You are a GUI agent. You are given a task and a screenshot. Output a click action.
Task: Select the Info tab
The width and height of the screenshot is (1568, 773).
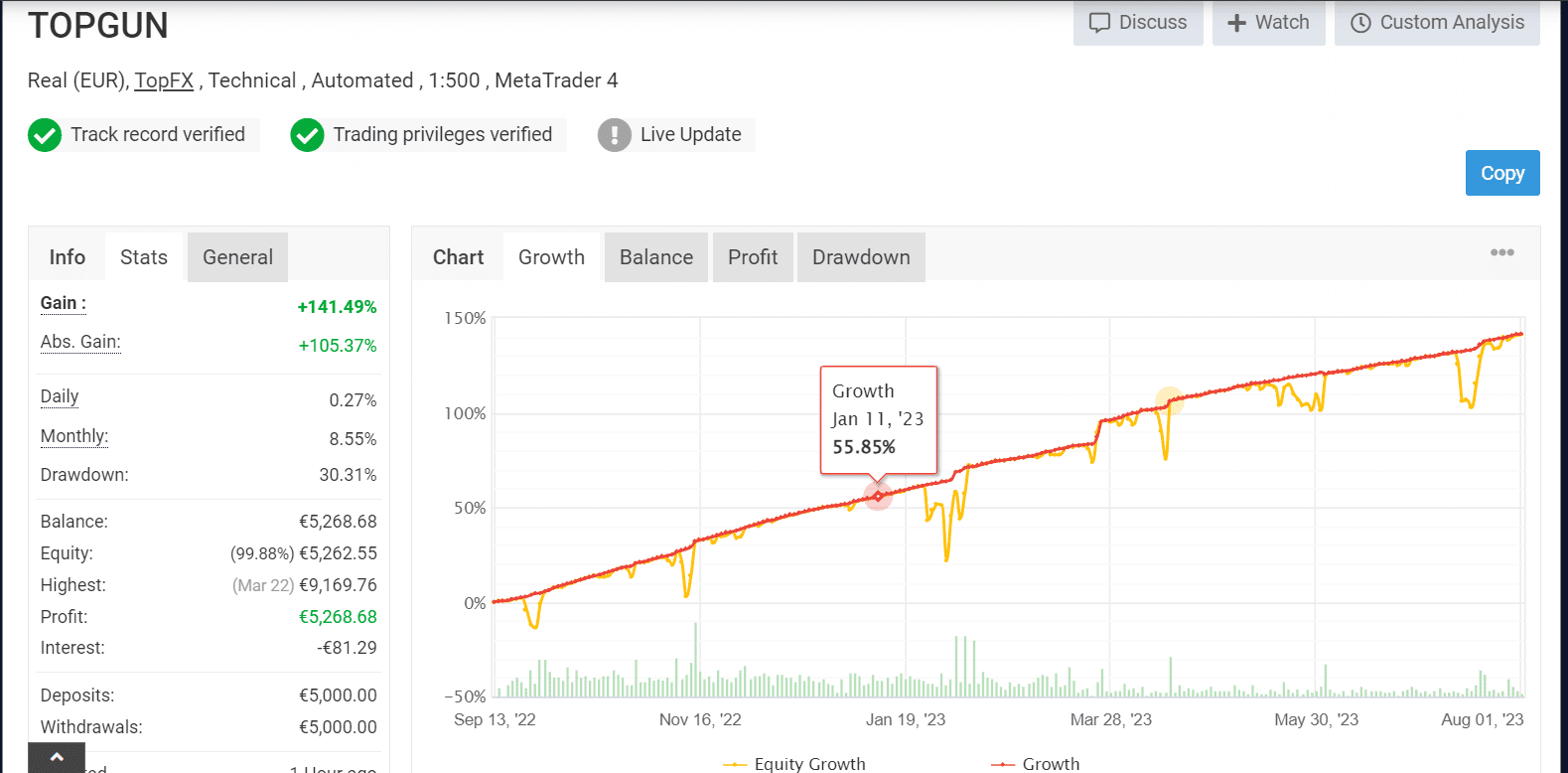pyautogui.click(x=68, y=257)
